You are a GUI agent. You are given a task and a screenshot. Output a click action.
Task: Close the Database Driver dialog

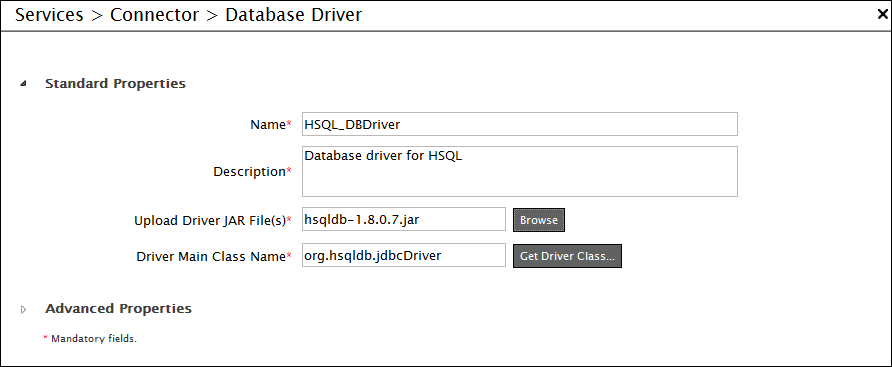click(x=883, y=15)
